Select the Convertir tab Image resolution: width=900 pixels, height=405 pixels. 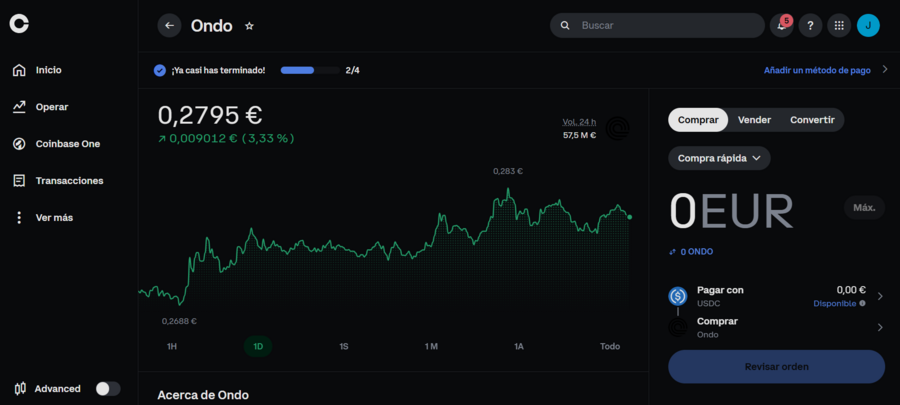[x=812, y=120]
